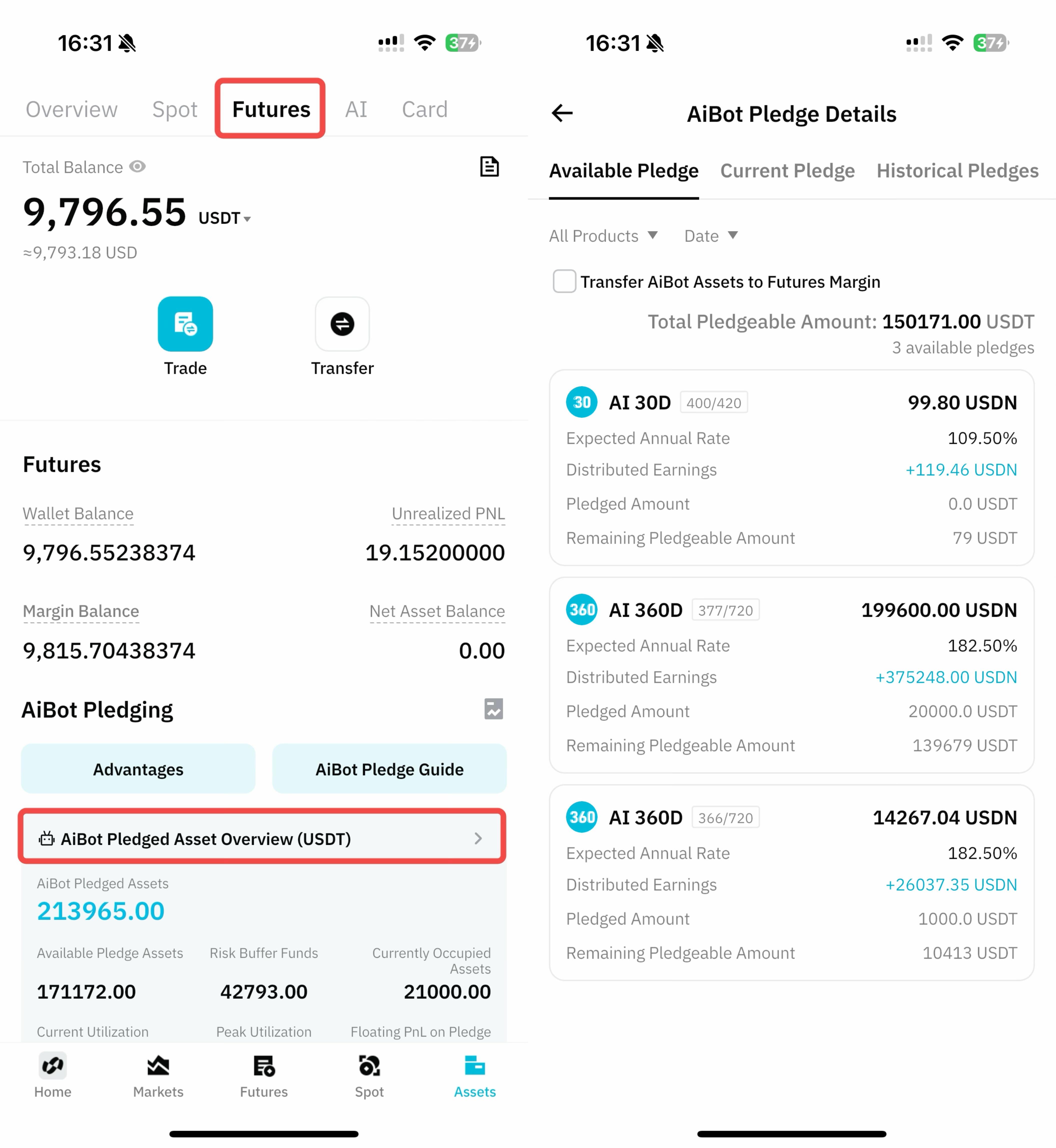Open Markets in bottom navigation
The height and width of the screenshot is (1148, 1056).
[x=158, y=1075]
